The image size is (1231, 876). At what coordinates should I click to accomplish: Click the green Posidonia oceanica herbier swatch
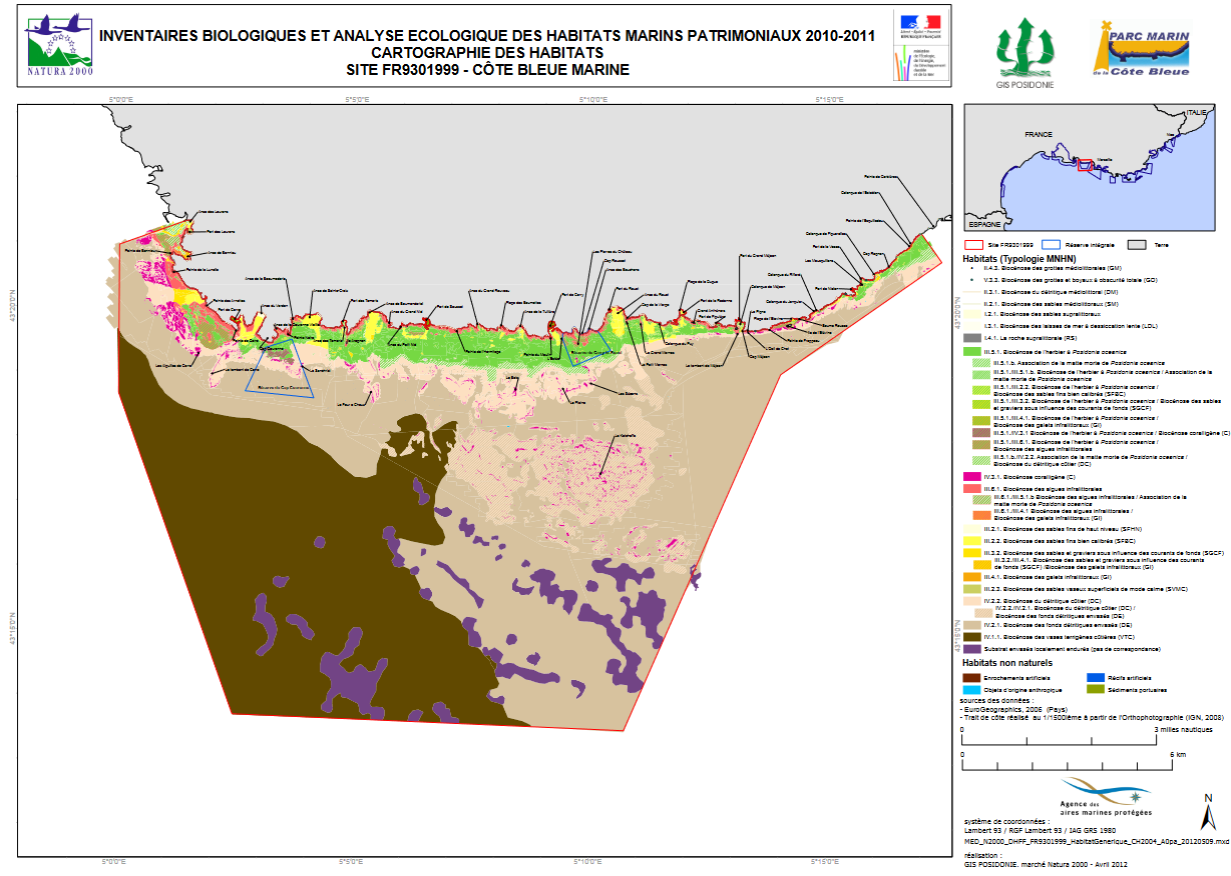[969, 352]
